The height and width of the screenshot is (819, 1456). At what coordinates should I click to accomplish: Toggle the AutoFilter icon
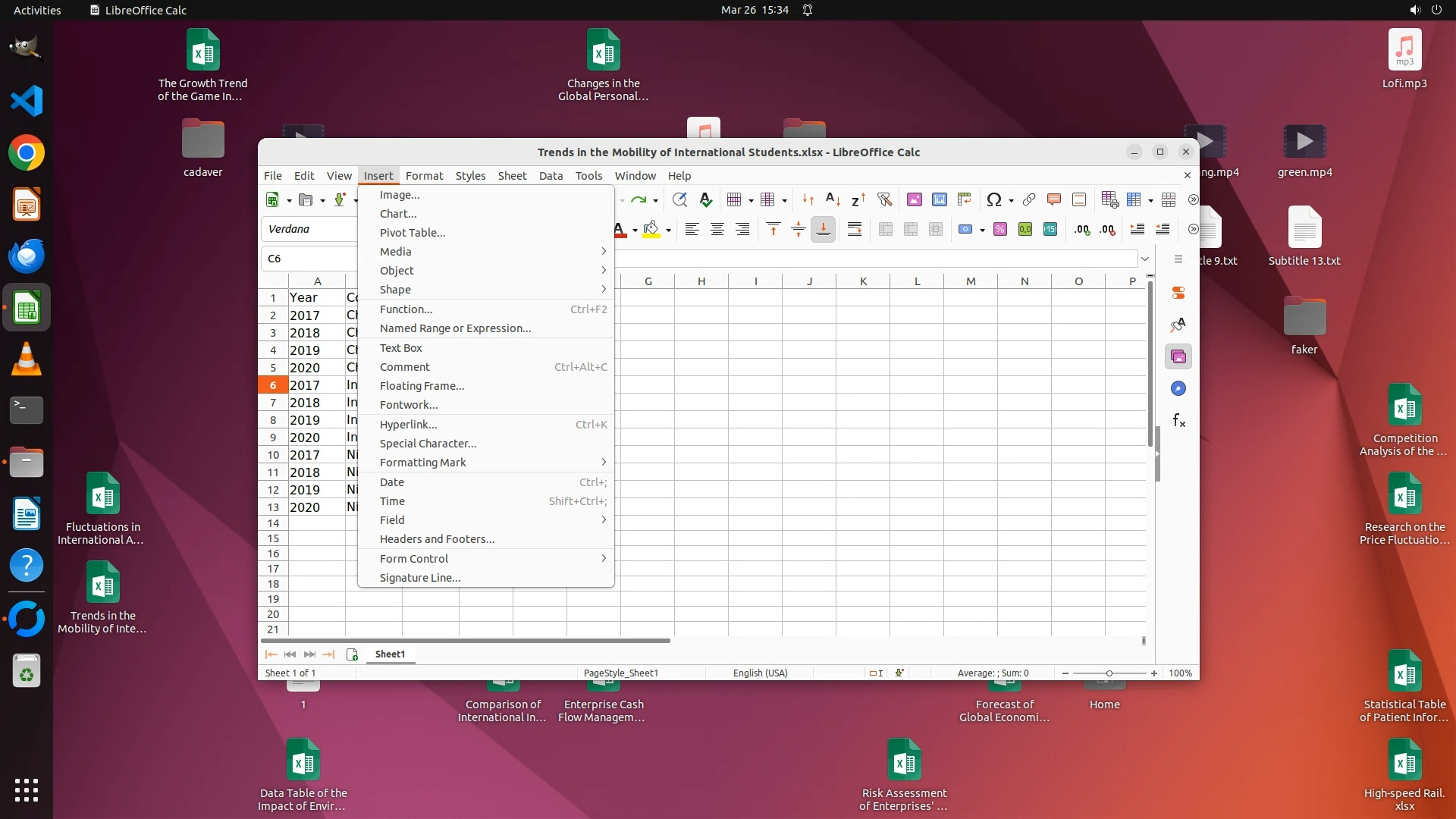884,199
